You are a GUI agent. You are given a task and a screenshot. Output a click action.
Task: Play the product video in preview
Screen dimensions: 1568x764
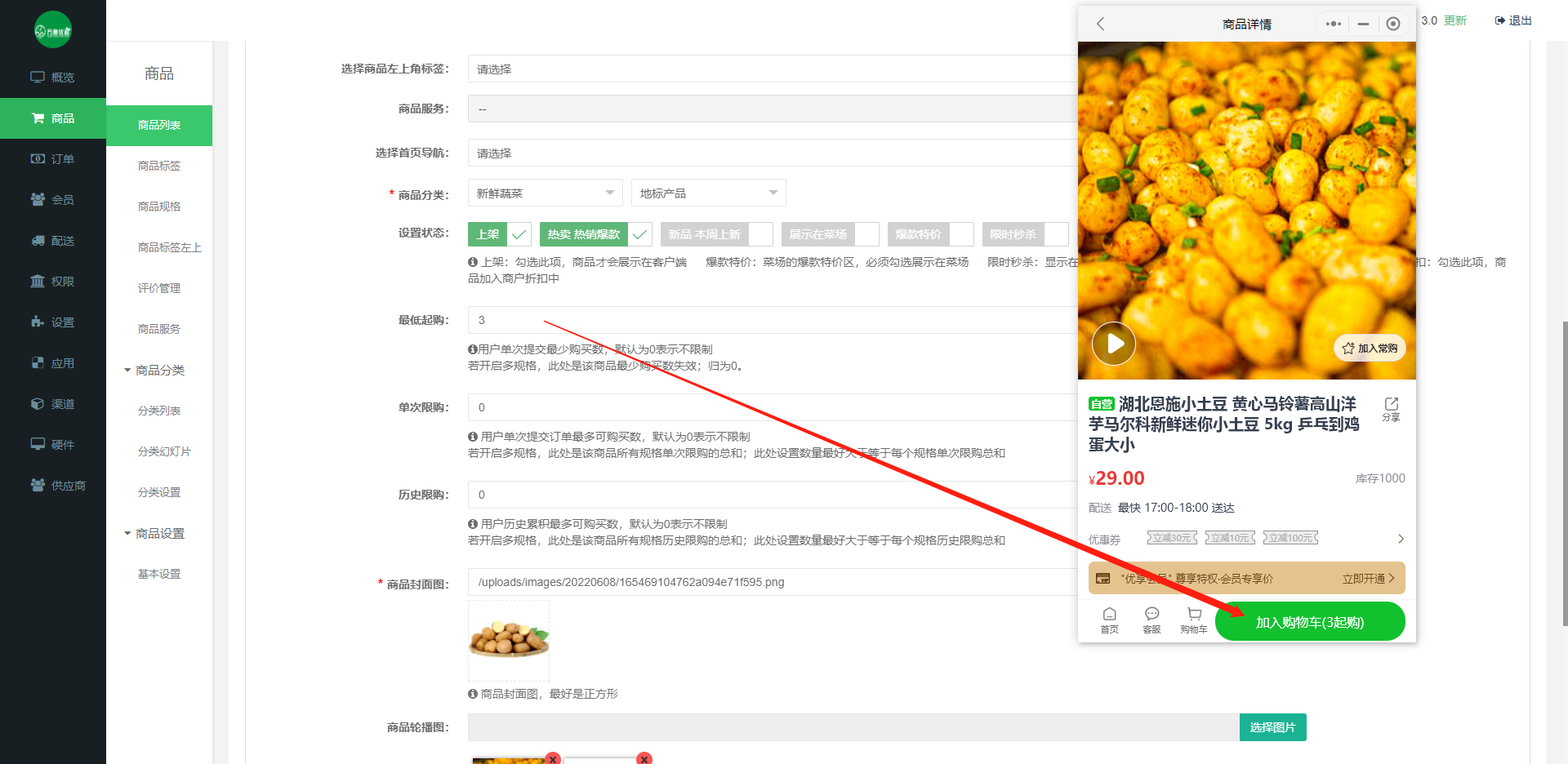point(1114,344)
